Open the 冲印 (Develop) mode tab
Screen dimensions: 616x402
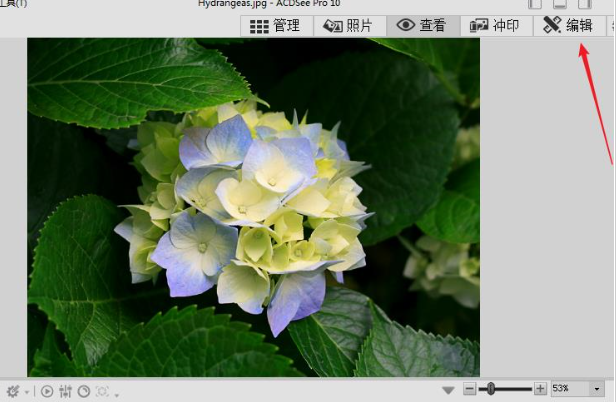tap(496, 26)
